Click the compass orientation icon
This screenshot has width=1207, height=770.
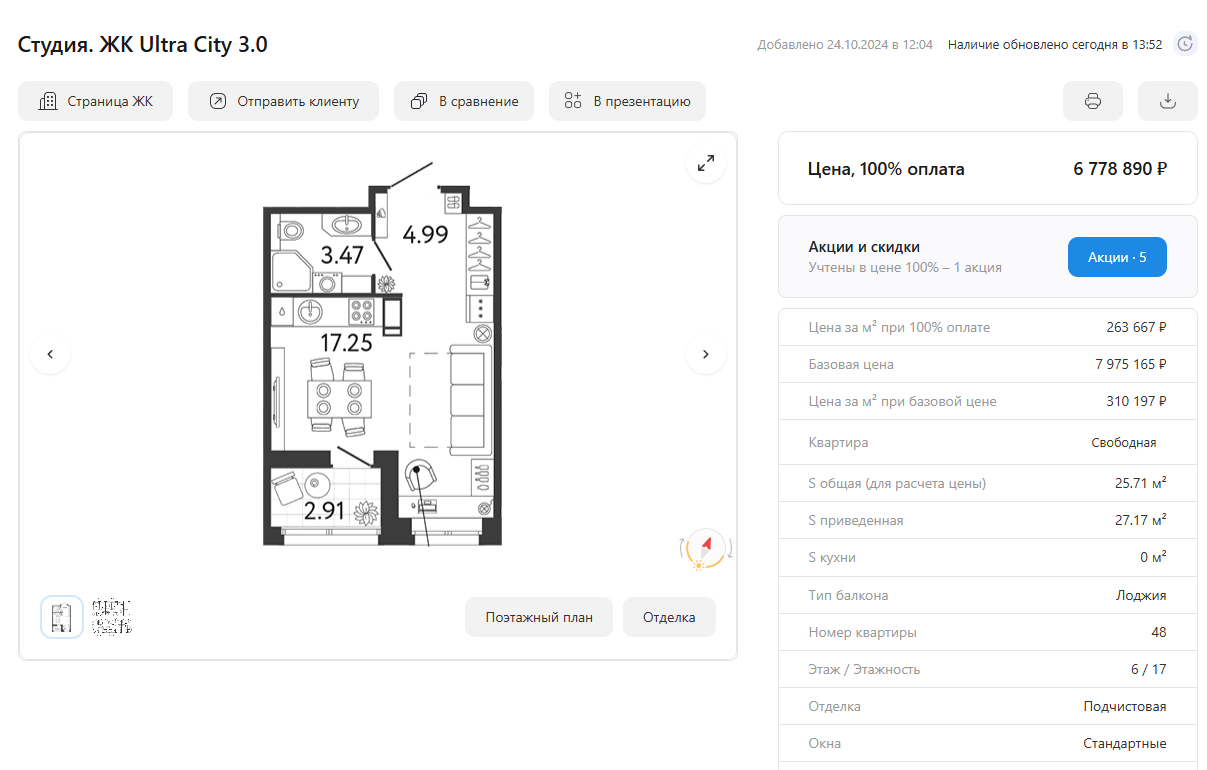706,550
